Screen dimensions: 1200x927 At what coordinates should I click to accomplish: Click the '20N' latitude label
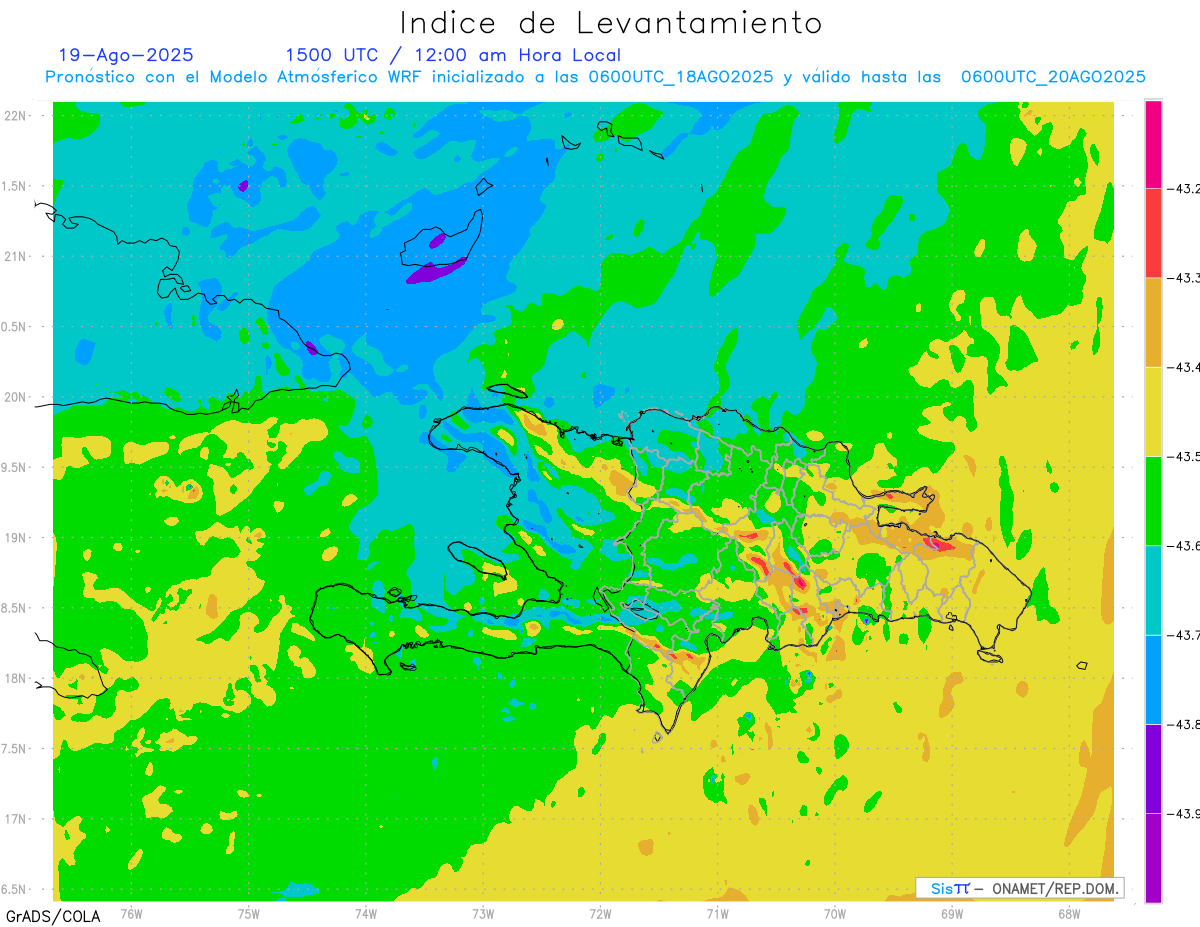point(17,397)
